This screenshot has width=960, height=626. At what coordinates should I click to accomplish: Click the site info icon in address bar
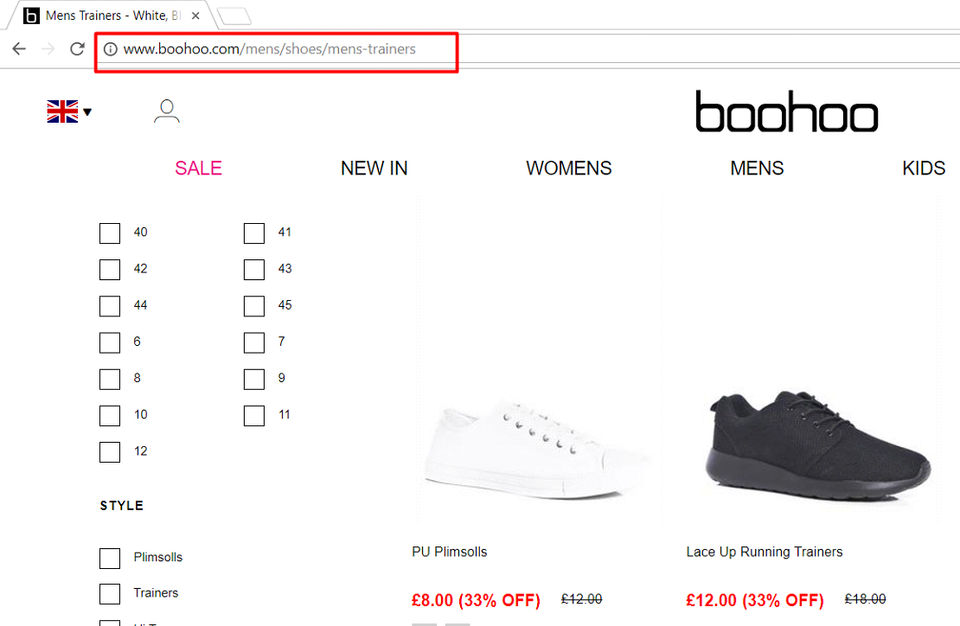(x=110, y=49)
